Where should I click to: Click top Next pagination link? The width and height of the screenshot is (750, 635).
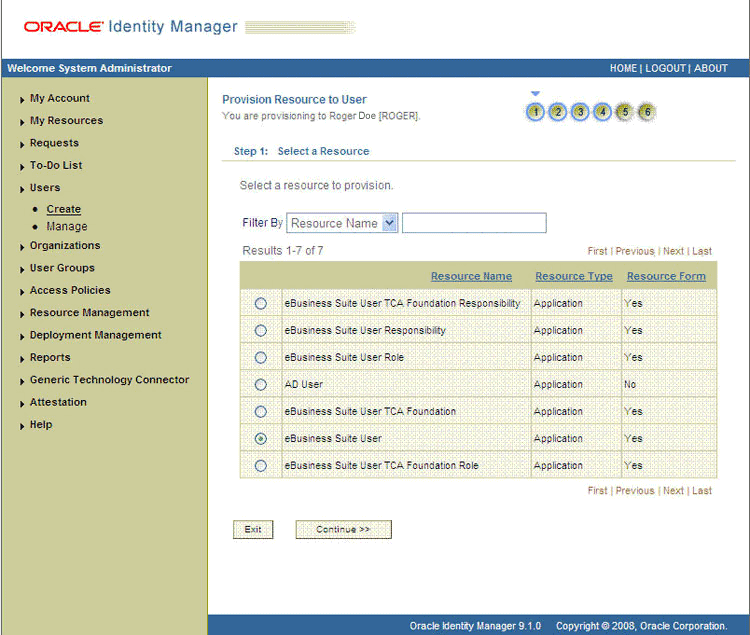click(x=673, y=251)
